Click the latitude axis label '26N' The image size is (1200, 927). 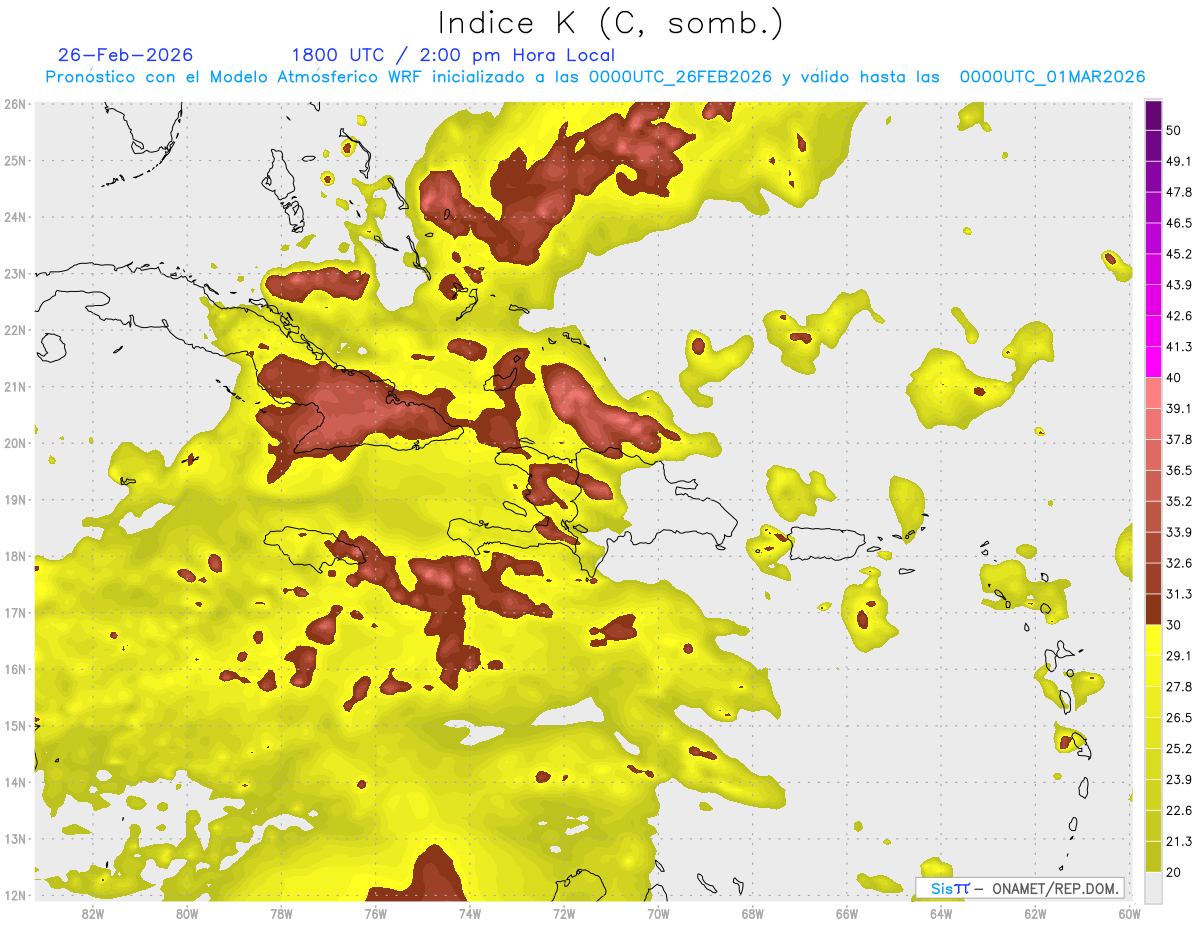pyautogui.click(x=15, y=104)
